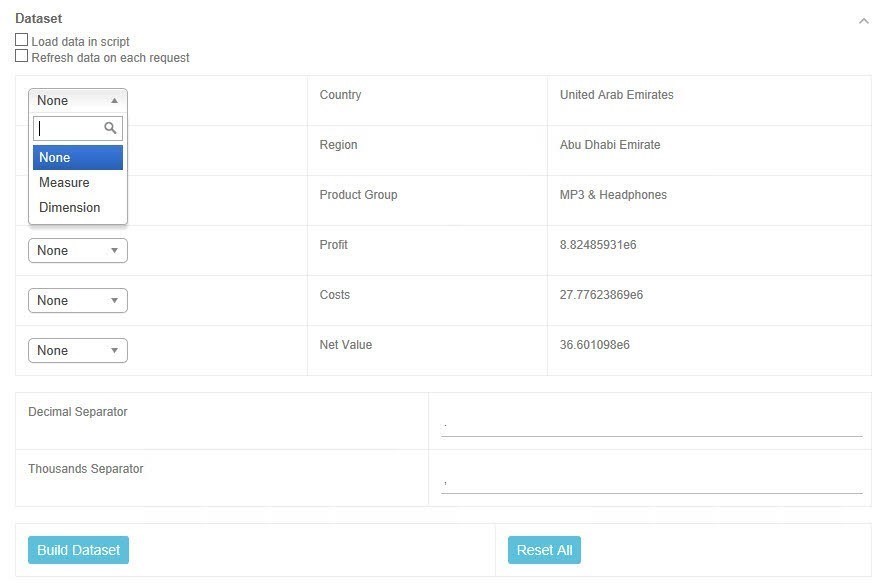The height and width of the screenshot is (583, 883).
Task: Click the MP3 & Headphones value cell
Action: click(613, 195)
